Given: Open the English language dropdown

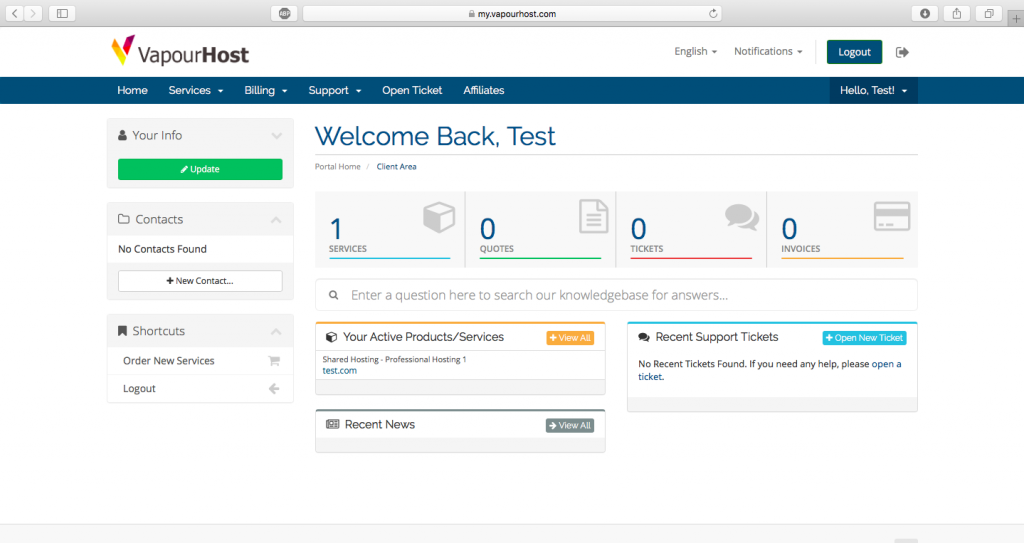Looking at the screenshot, I should (x=696, y=51).
